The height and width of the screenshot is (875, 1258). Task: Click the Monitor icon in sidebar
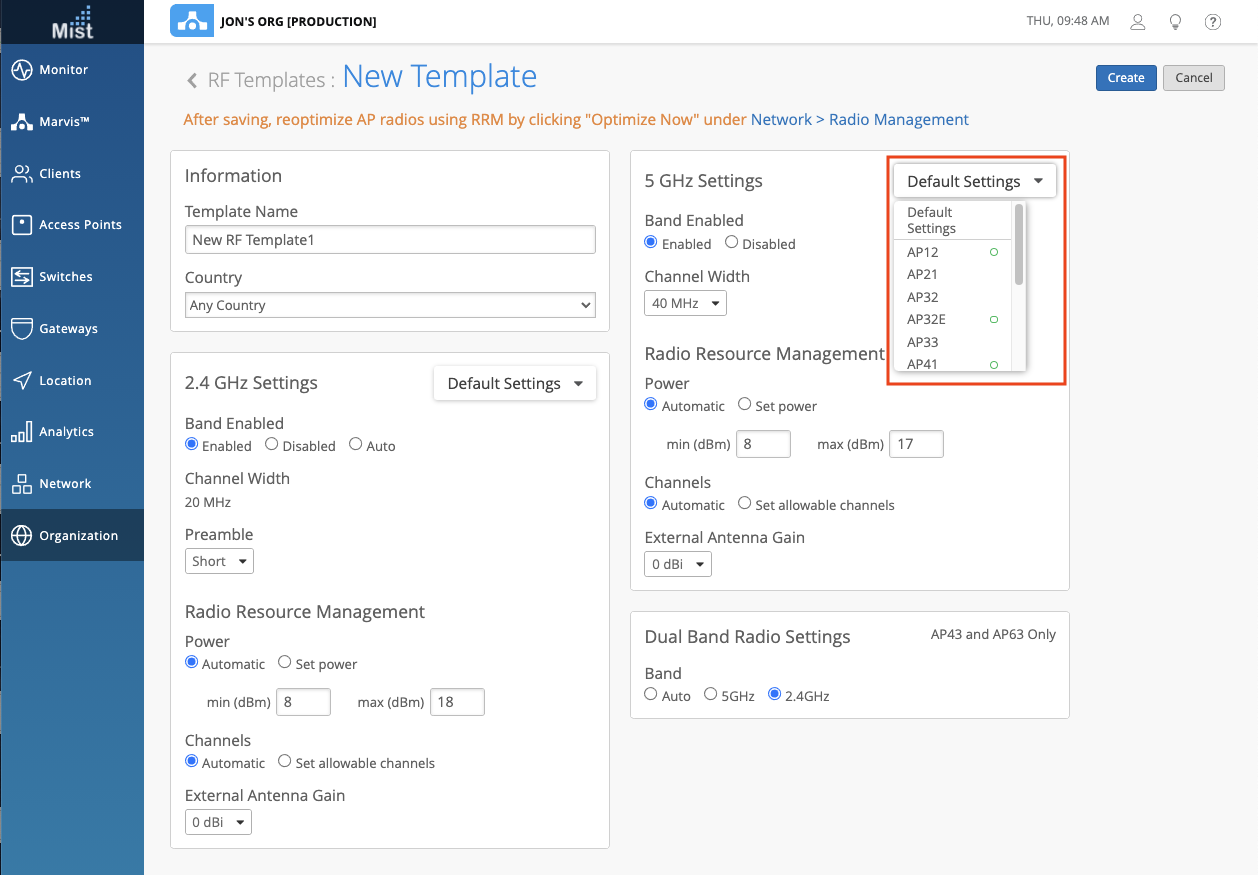22,70
